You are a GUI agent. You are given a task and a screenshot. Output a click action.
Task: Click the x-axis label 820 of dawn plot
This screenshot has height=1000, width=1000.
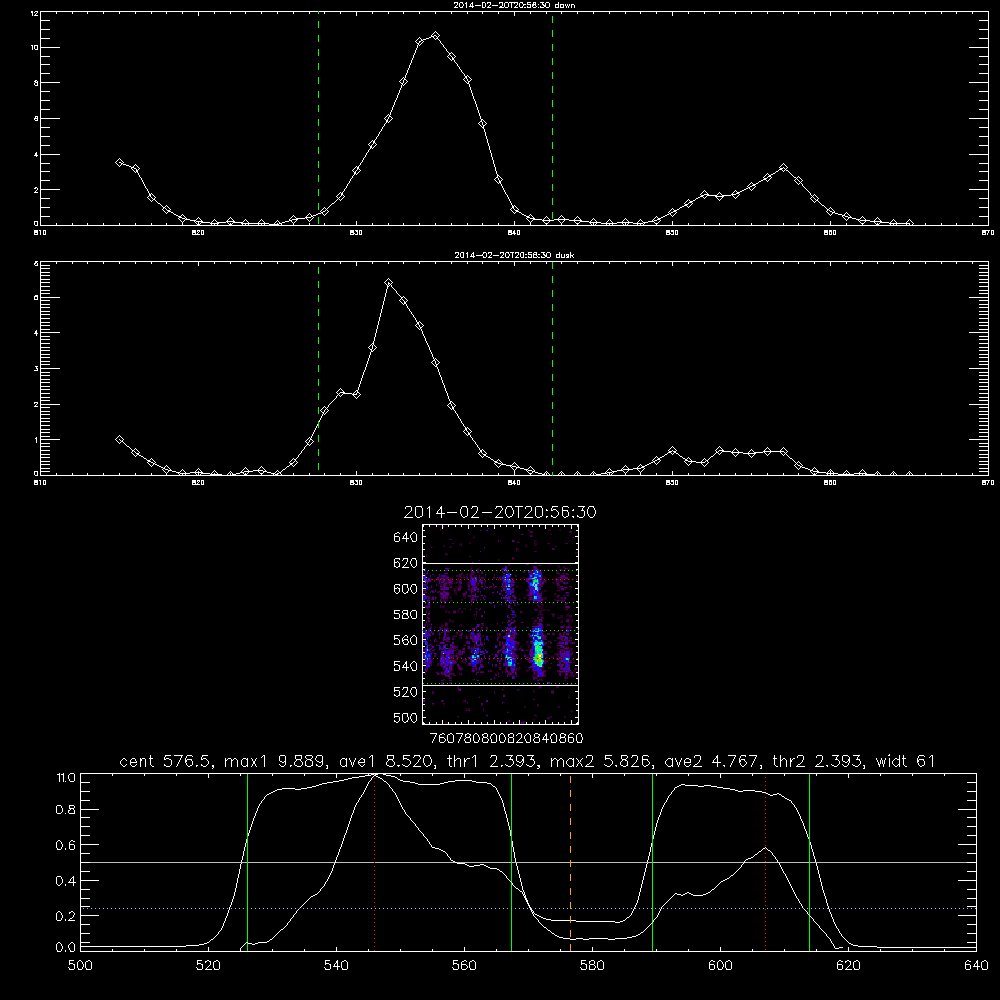coord(198,233)
